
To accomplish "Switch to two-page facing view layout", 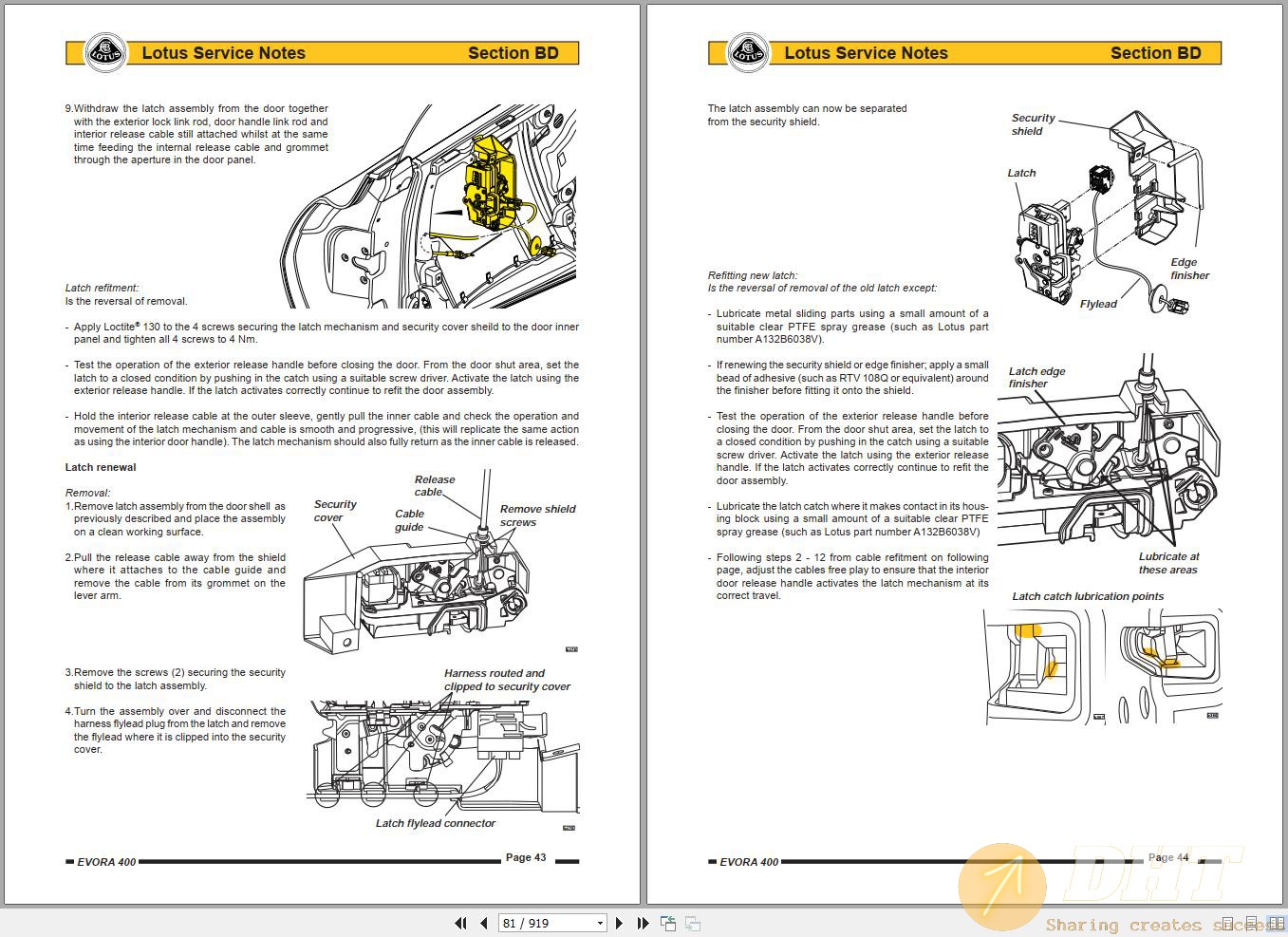I will tap(1276, 924).
